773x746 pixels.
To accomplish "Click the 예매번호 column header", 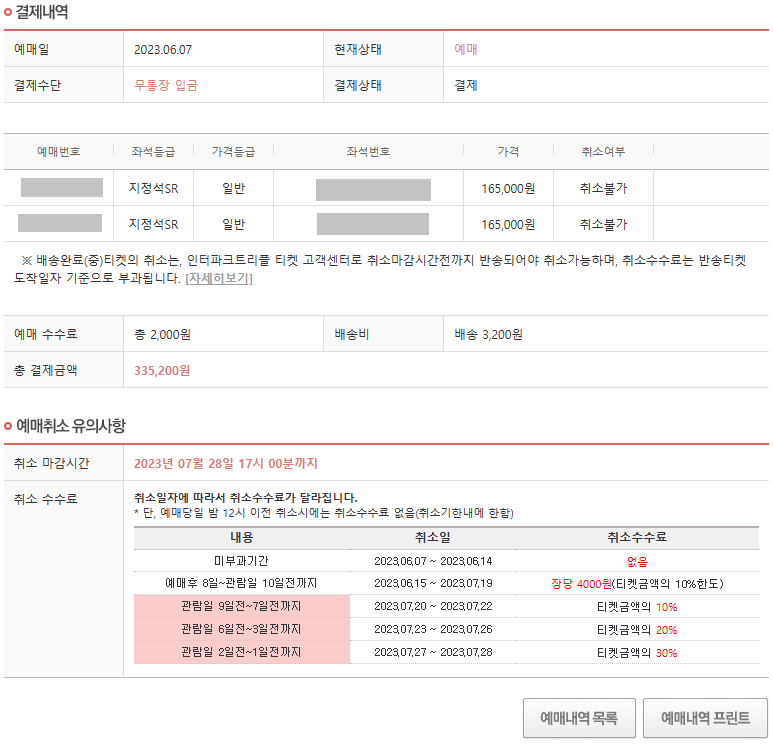I will (x=59, y=152).
